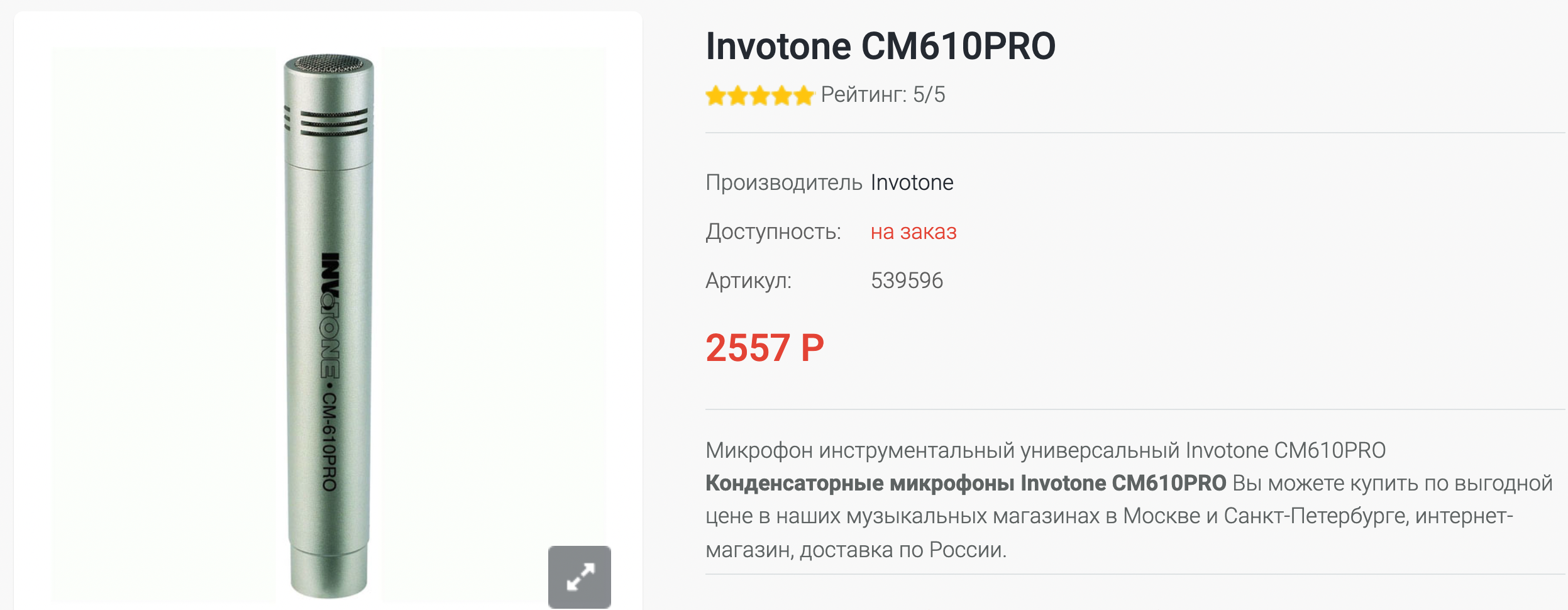Click the "Доступность:" label
The image size is (1568, 610).
[x=773, y=232]
